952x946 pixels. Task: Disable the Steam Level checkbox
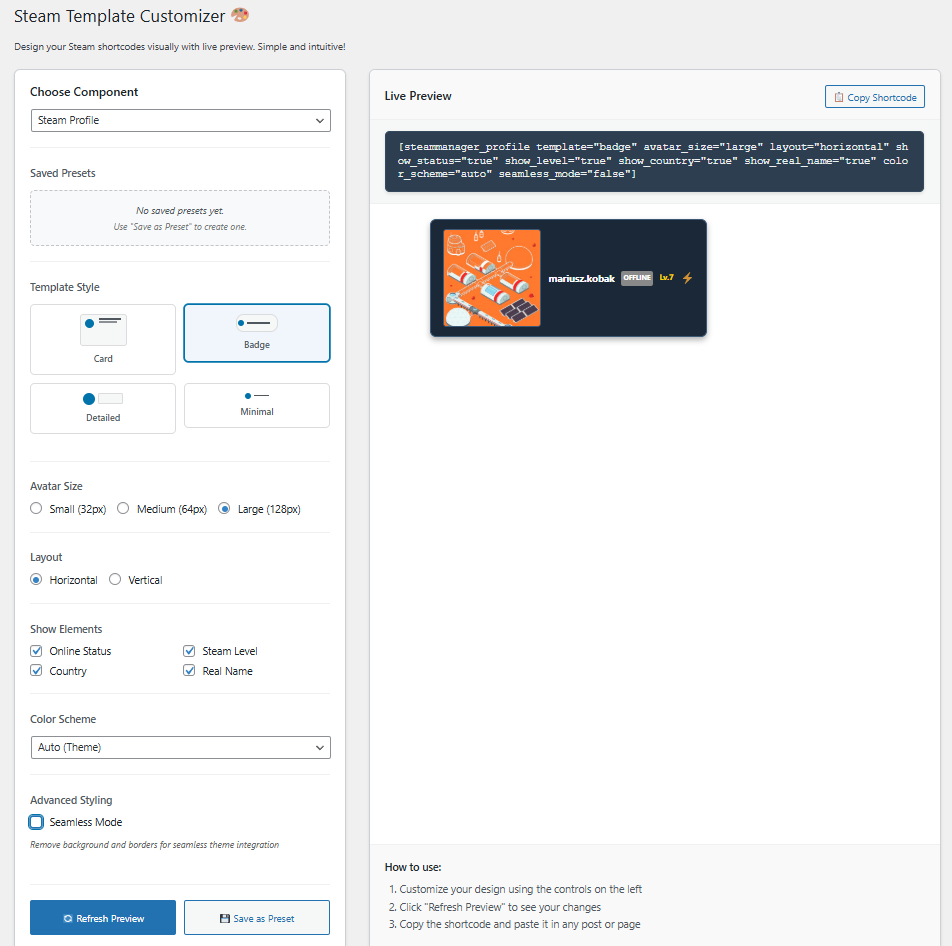[x=190, y=651]
